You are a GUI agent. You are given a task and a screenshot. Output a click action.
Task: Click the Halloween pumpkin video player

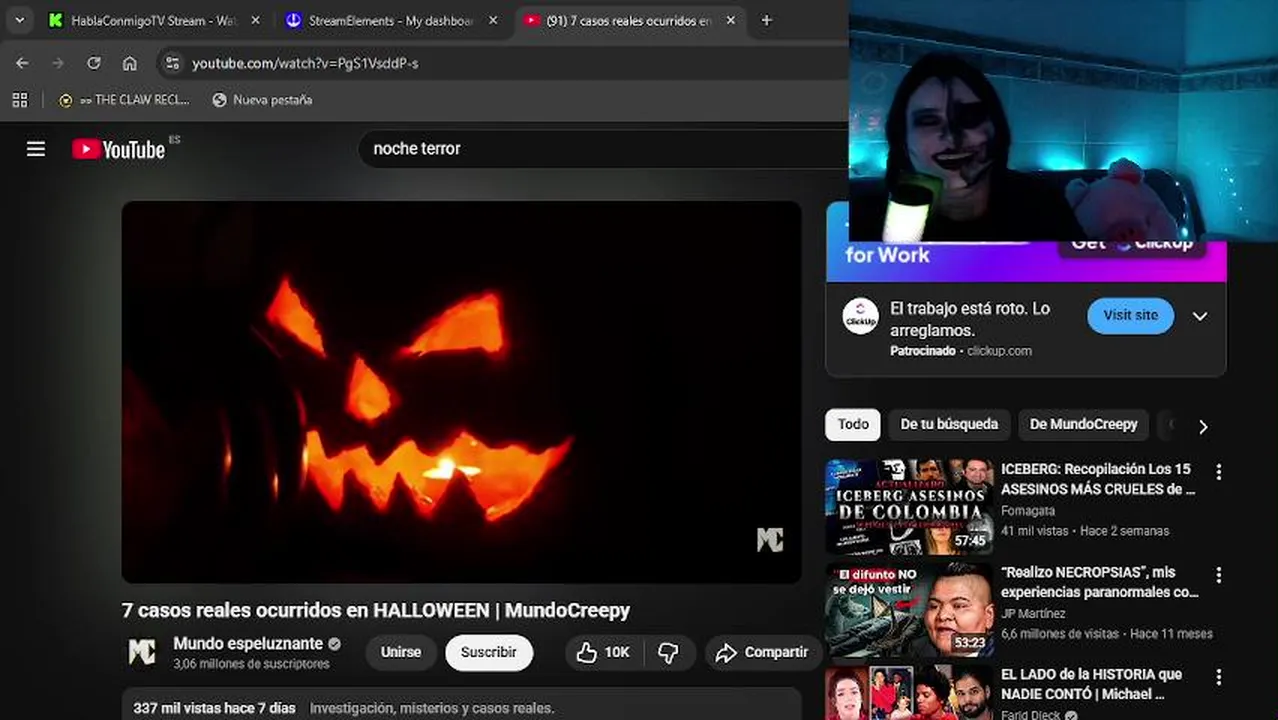[461, 392]
